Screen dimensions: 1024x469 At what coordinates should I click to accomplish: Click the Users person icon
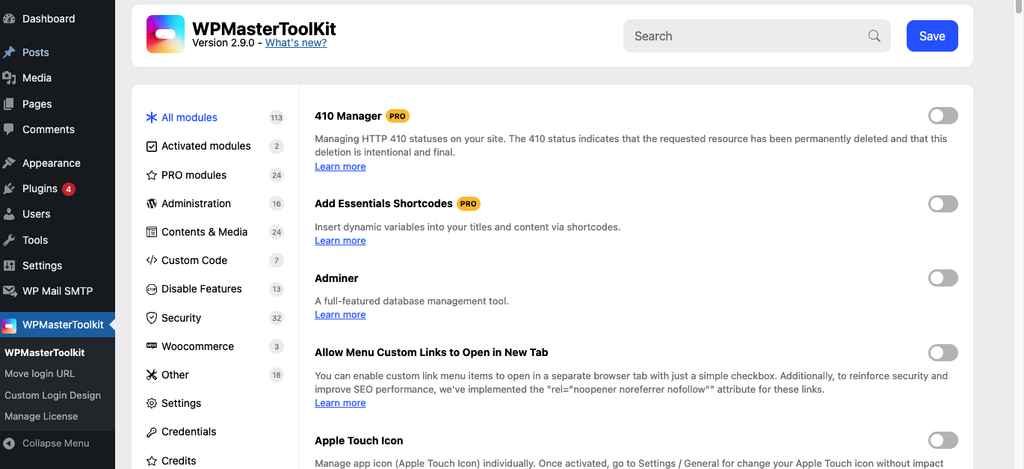[9, 214]
